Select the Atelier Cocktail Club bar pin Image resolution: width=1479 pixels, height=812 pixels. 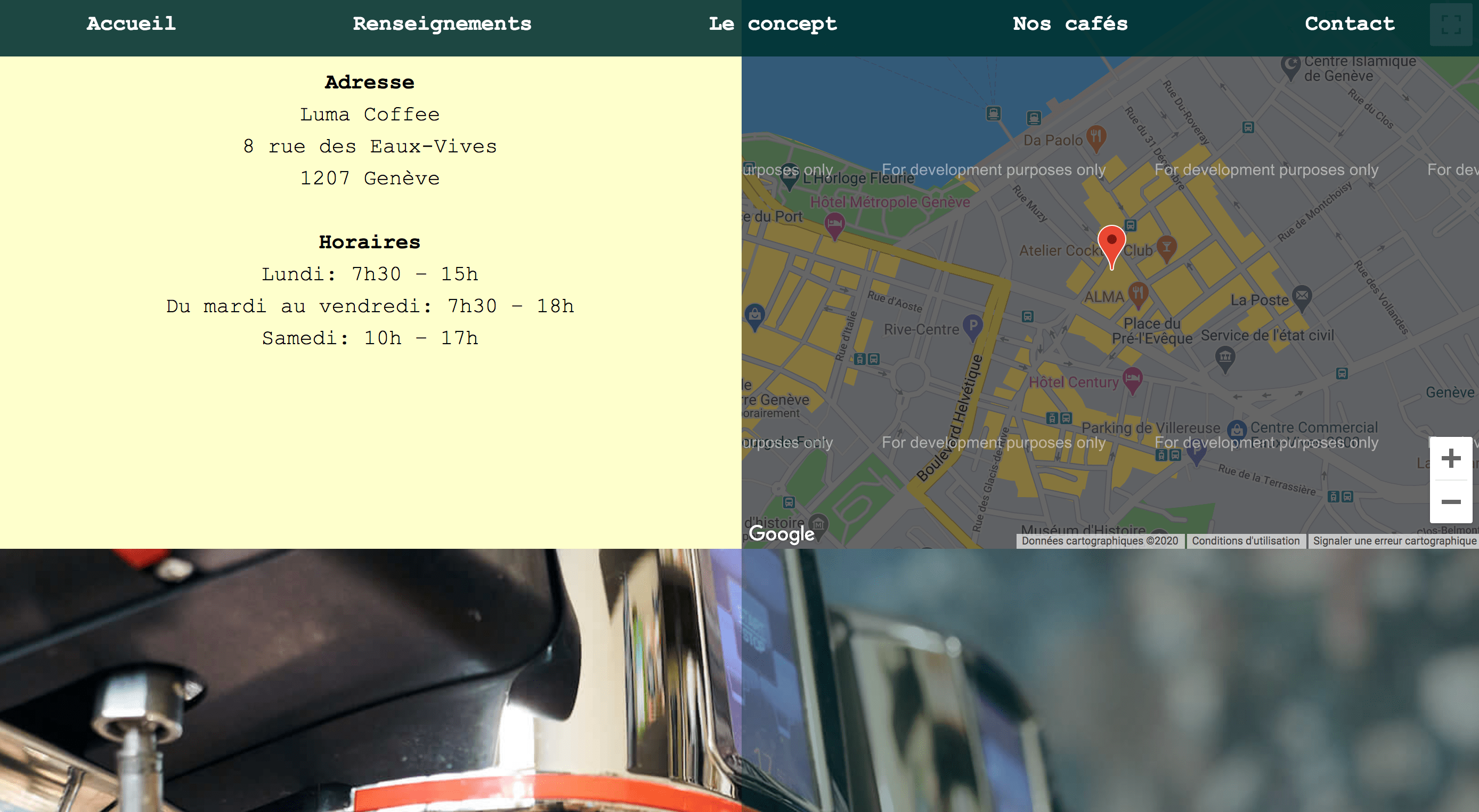(1166, 249)
